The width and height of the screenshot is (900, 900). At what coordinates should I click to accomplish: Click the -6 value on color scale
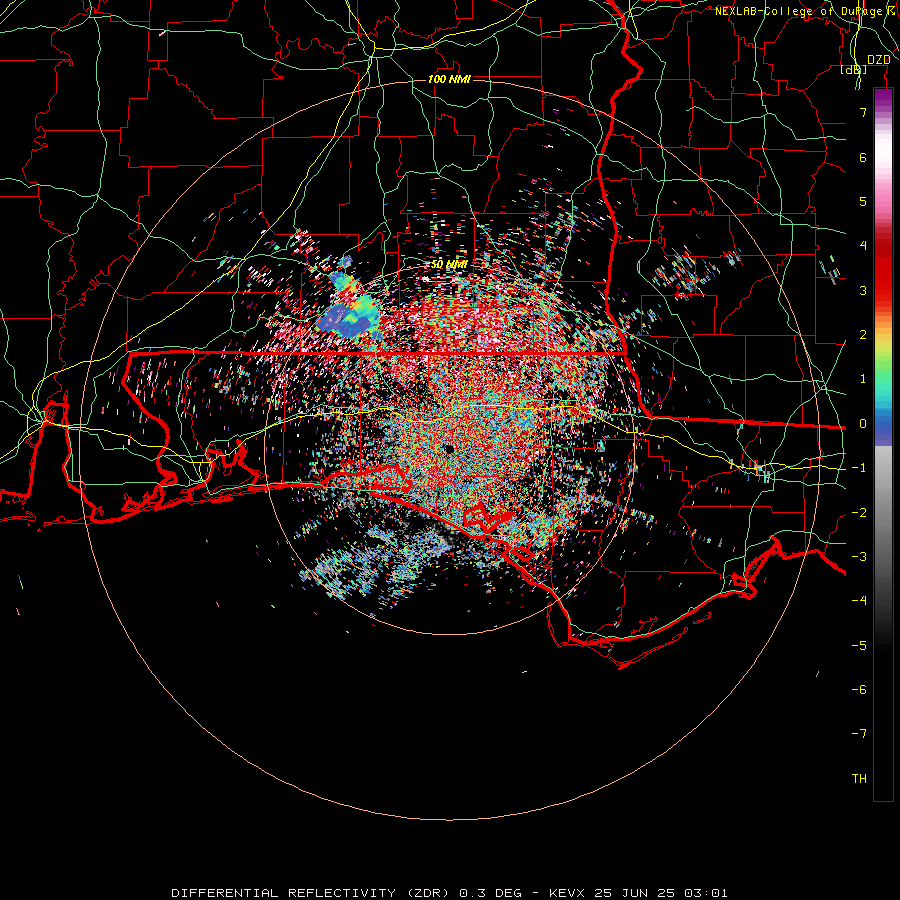[x=859, y=690]
